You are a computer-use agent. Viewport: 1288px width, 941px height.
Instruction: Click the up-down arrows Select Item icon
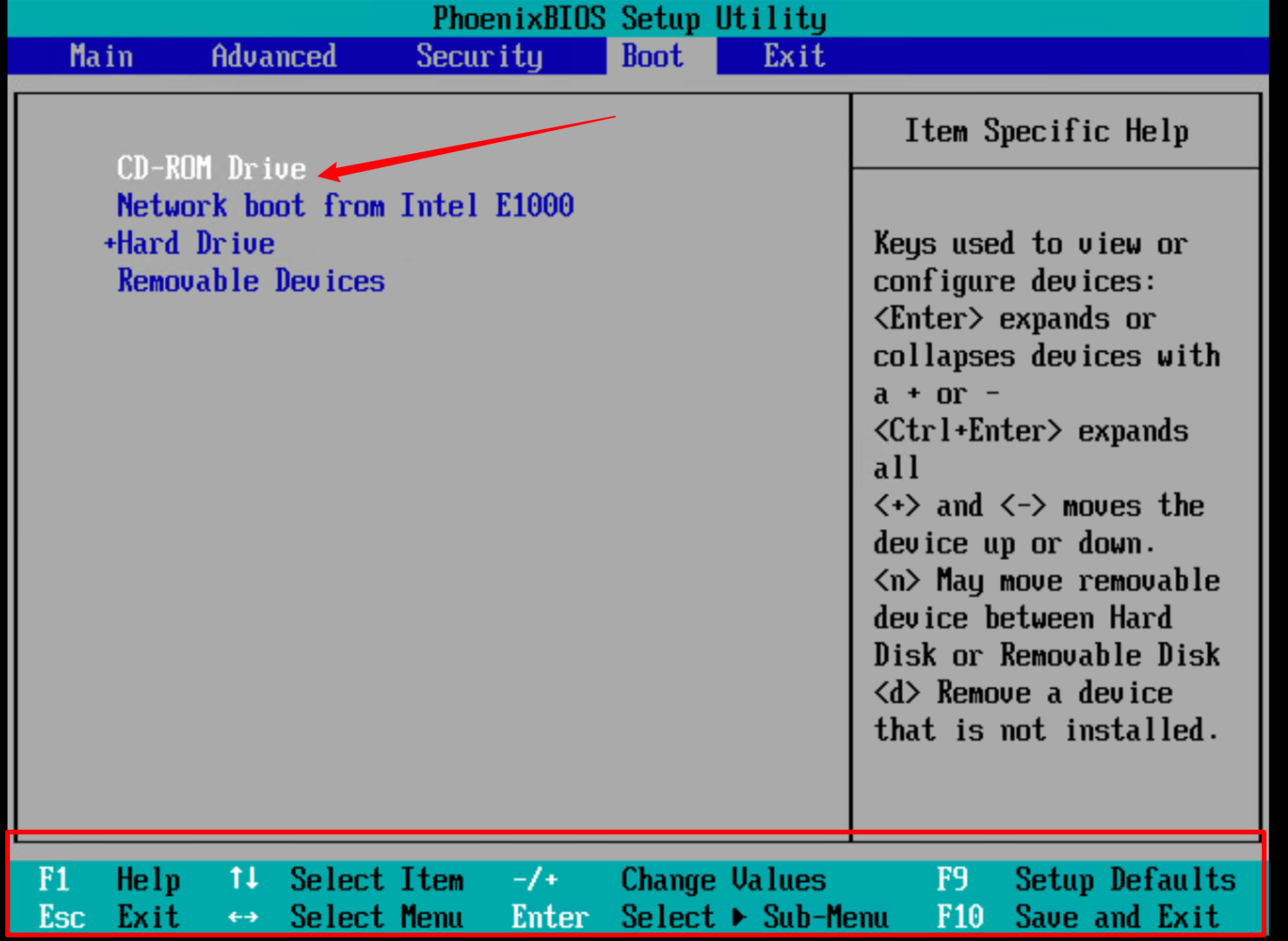[x=244, y=879]
